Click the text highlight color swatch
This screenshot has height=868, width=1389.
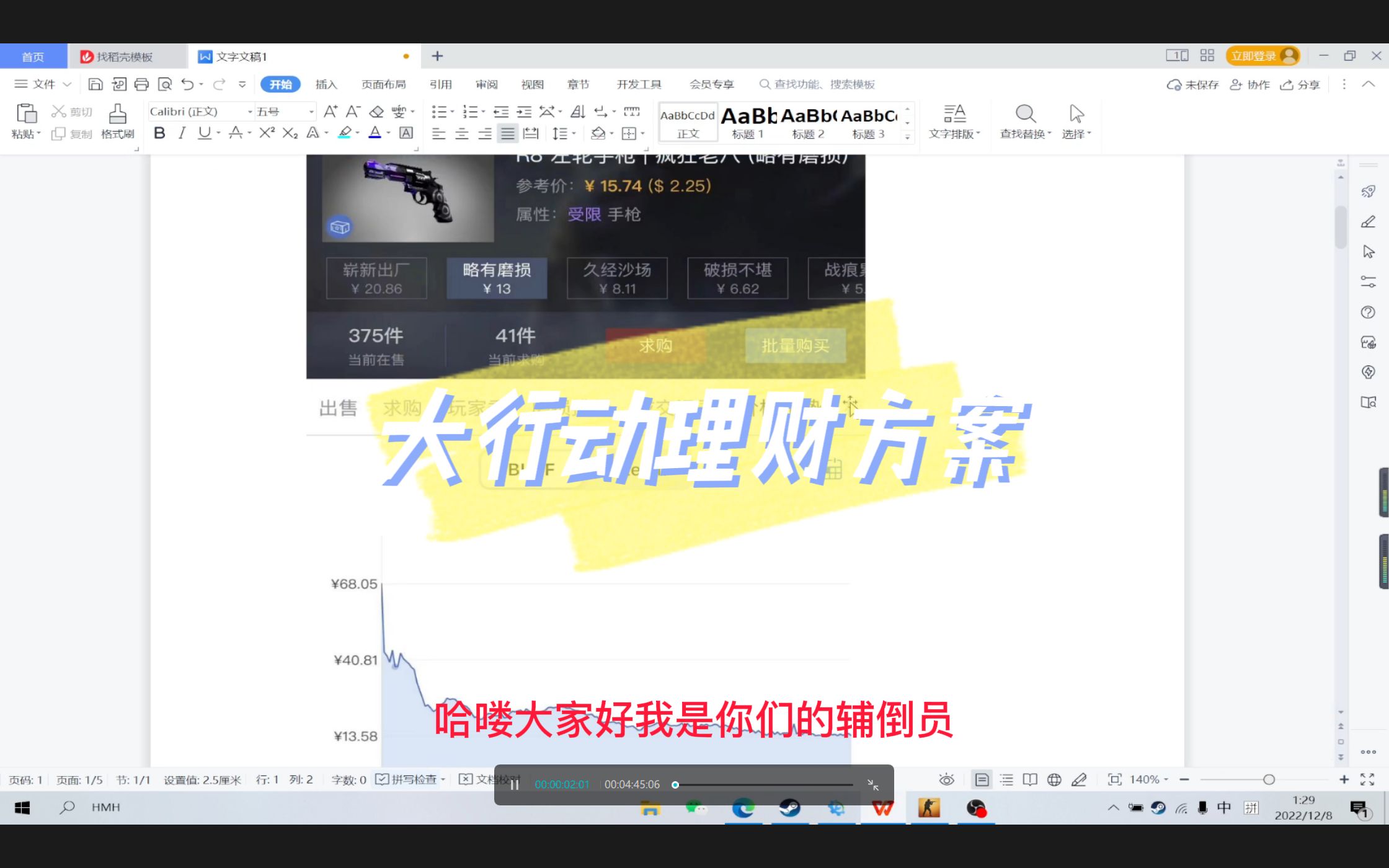click(345, 133)
